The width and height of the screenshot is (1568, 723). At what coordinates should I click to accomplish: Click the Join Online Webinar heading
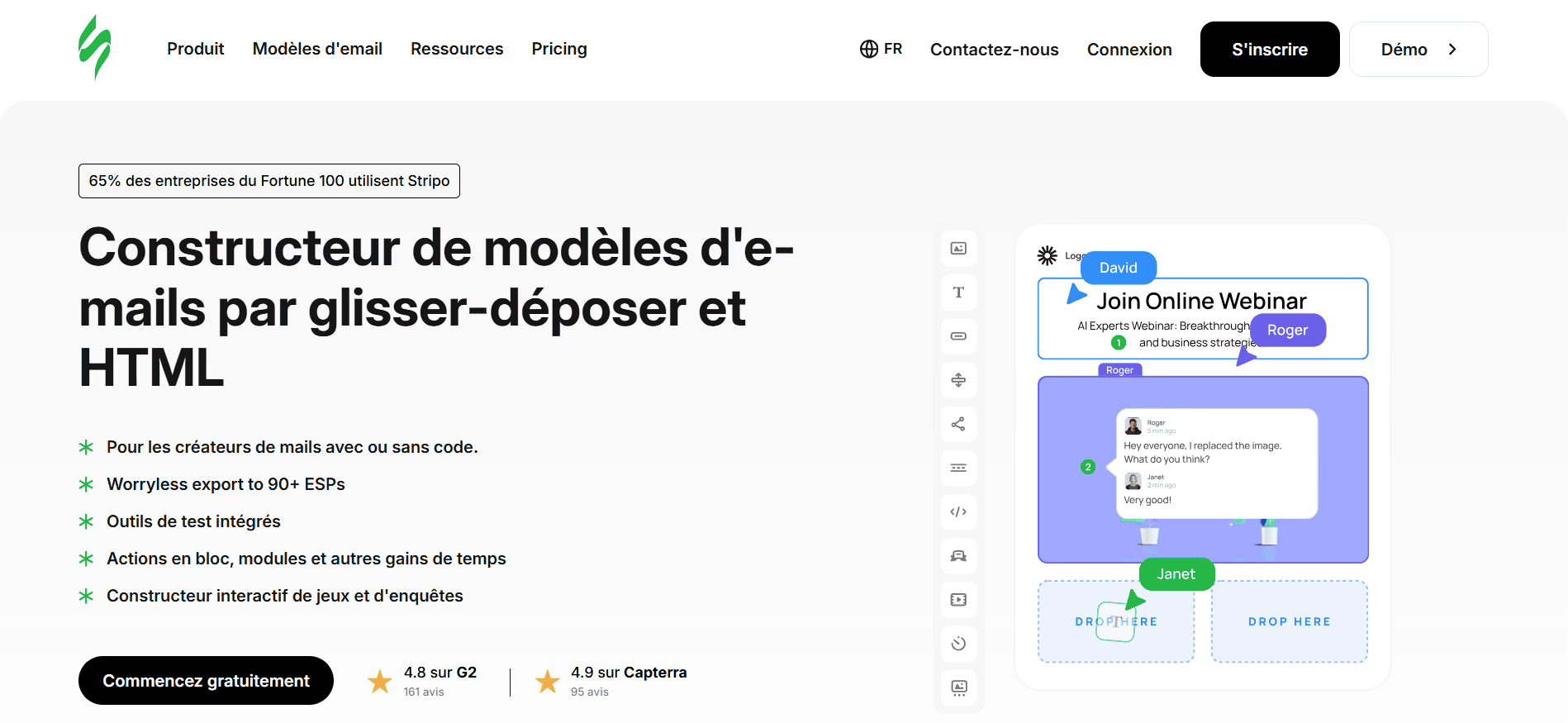pos(1201,301)
